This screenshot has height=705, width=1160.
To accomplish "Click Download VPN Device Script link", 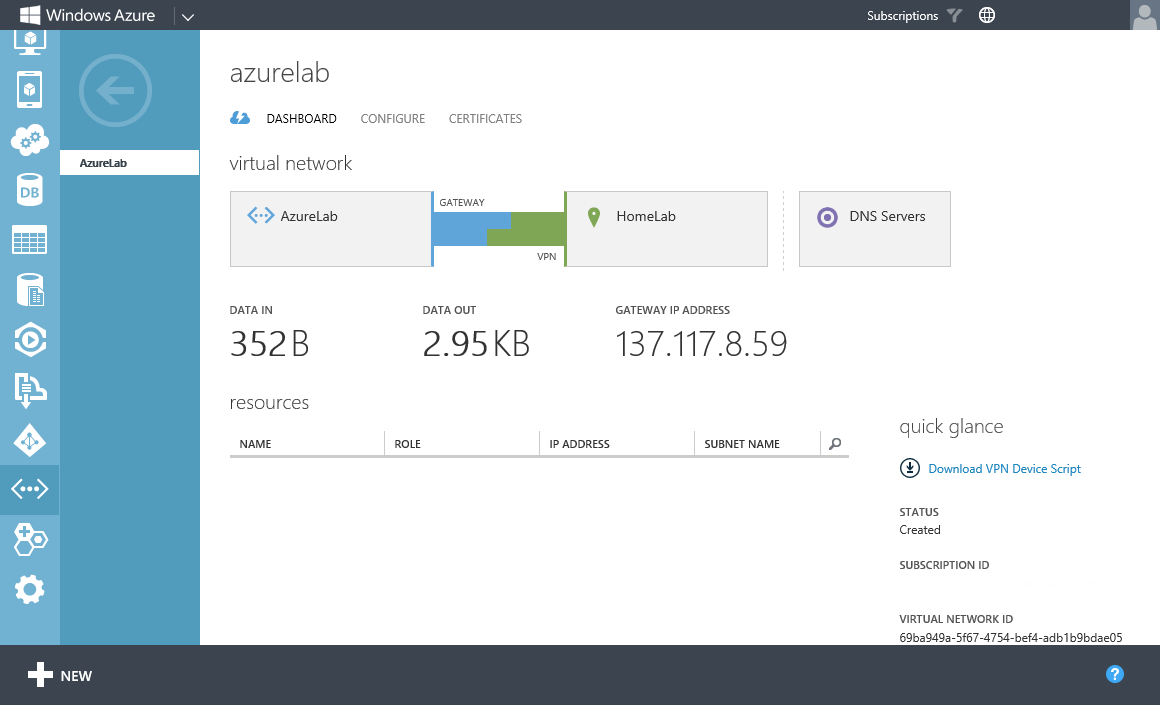I will [x=1004, y=469].
